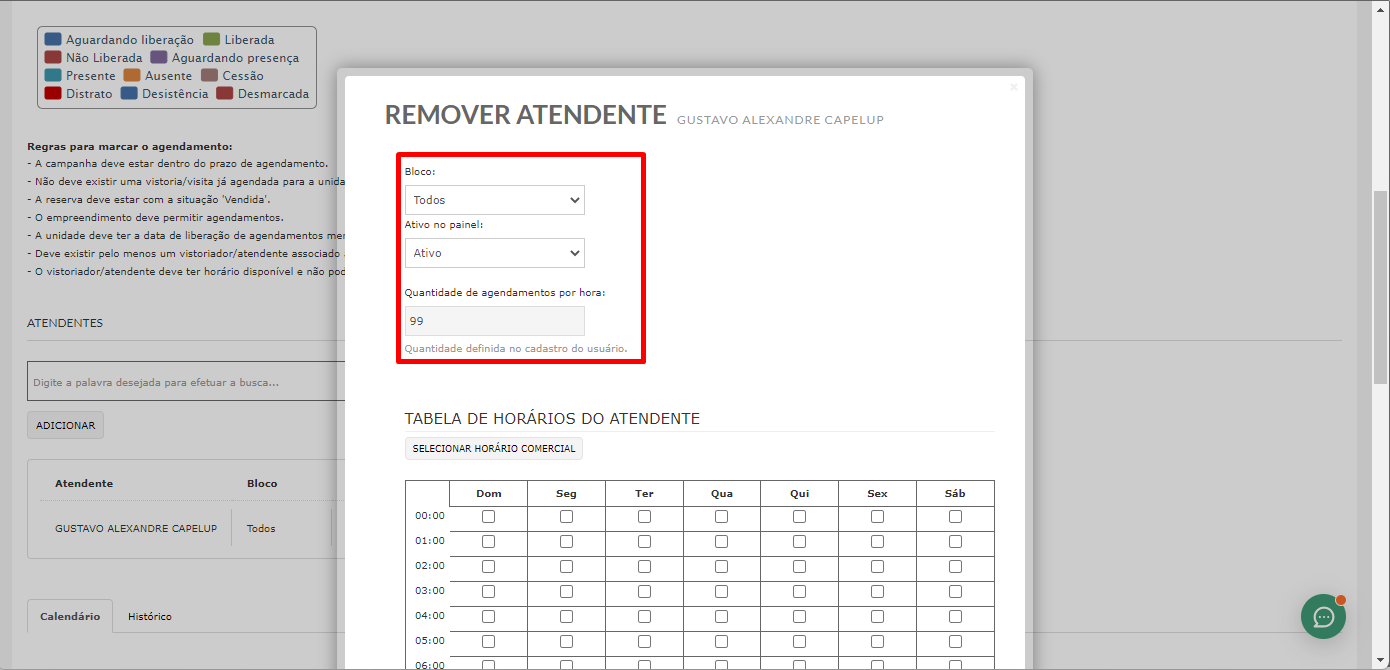
Task: Click the purple Aguardando presença swatch
Action: (x=159, y=58)
